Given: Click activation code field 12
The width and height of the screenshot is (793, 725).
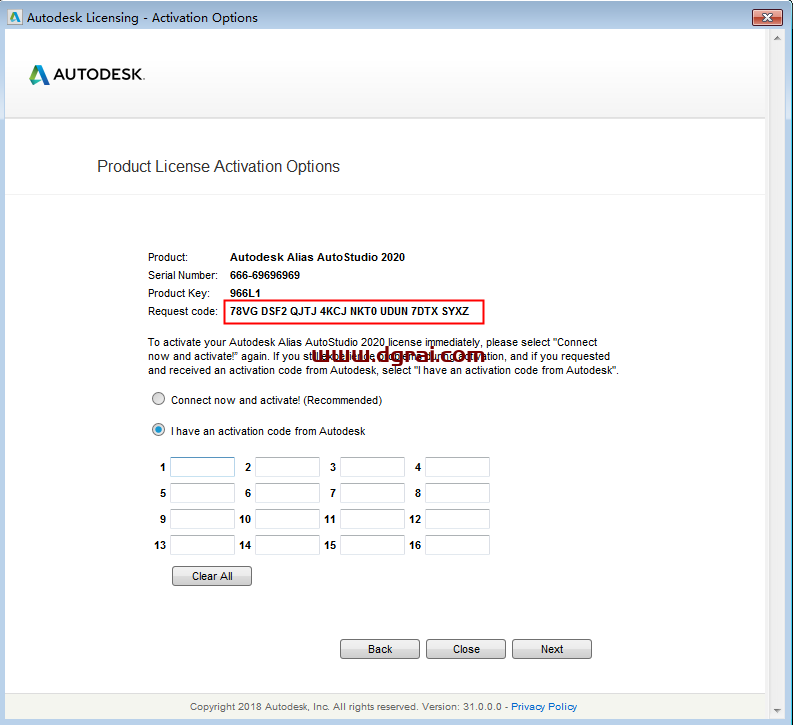Looking at the screenshot, I should tap(457, 519).
